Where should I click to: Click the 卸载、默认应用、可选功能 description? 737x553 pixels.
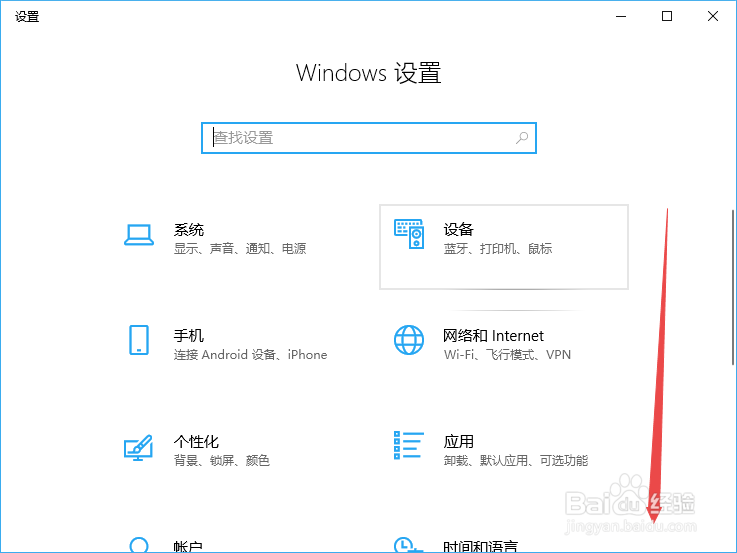pyautogui.click(x=516, y=460)
